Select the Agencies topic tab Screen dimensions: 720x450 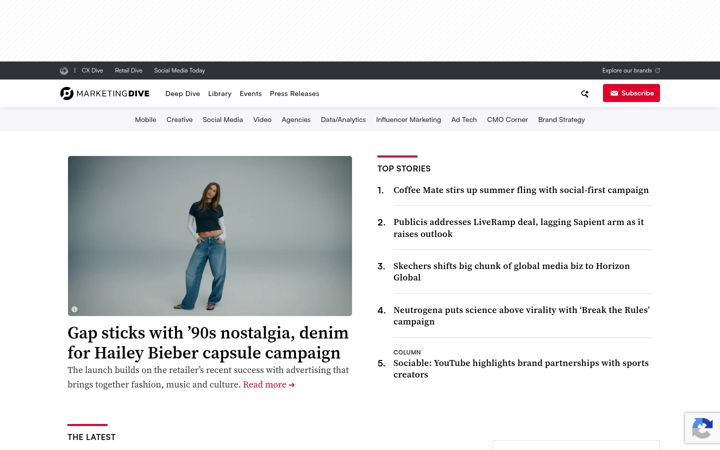tap(296, 120)
